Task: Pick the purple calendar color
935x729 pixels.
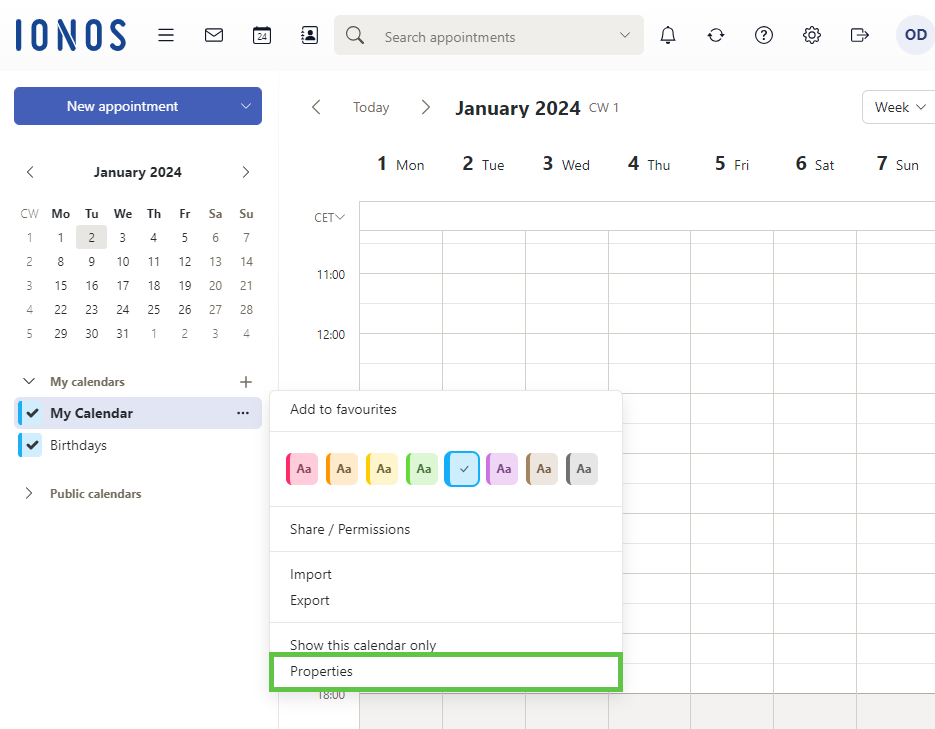Action: click(x=501, y=469)
